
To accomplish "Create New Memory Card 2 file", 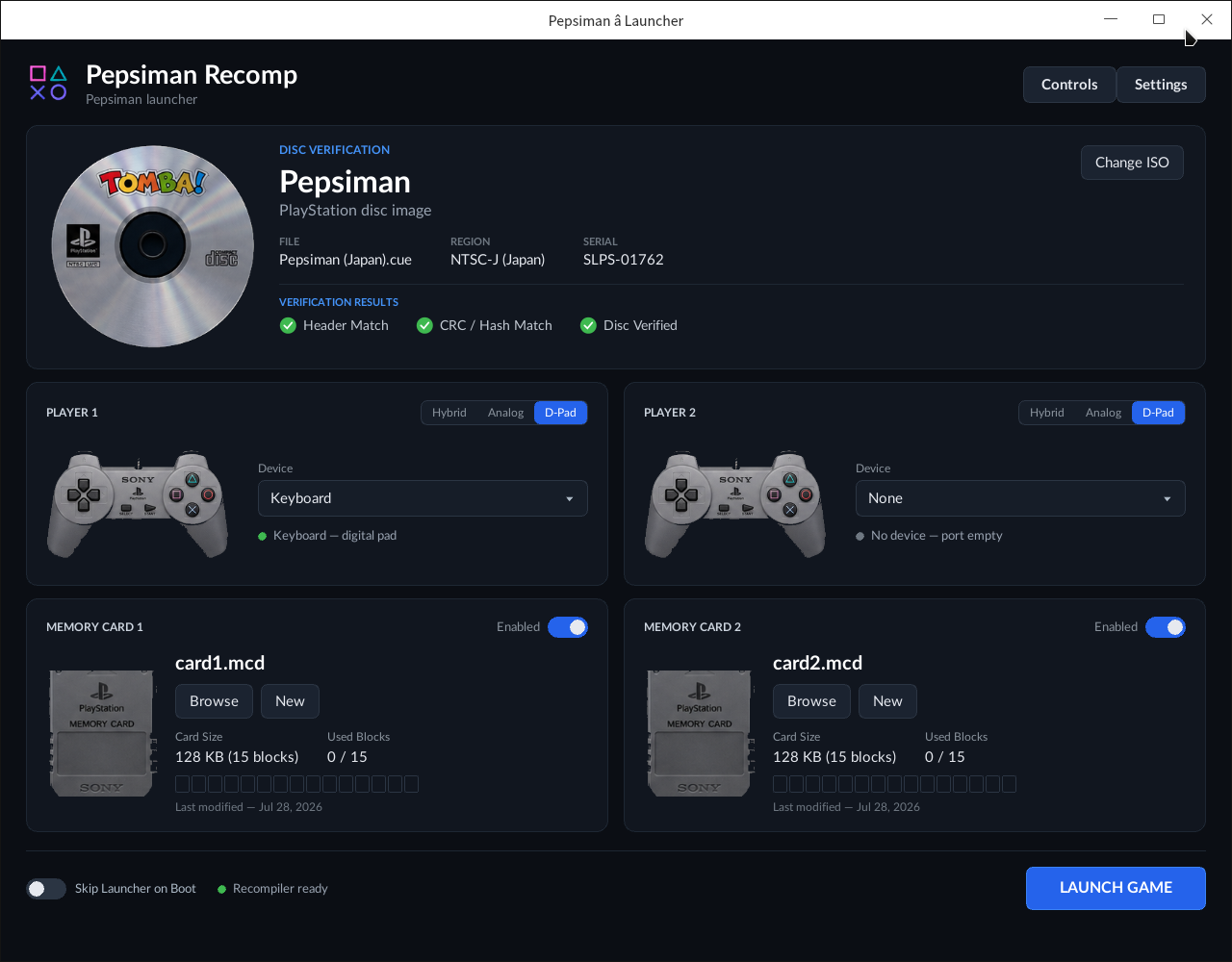I will pos(887,701).
